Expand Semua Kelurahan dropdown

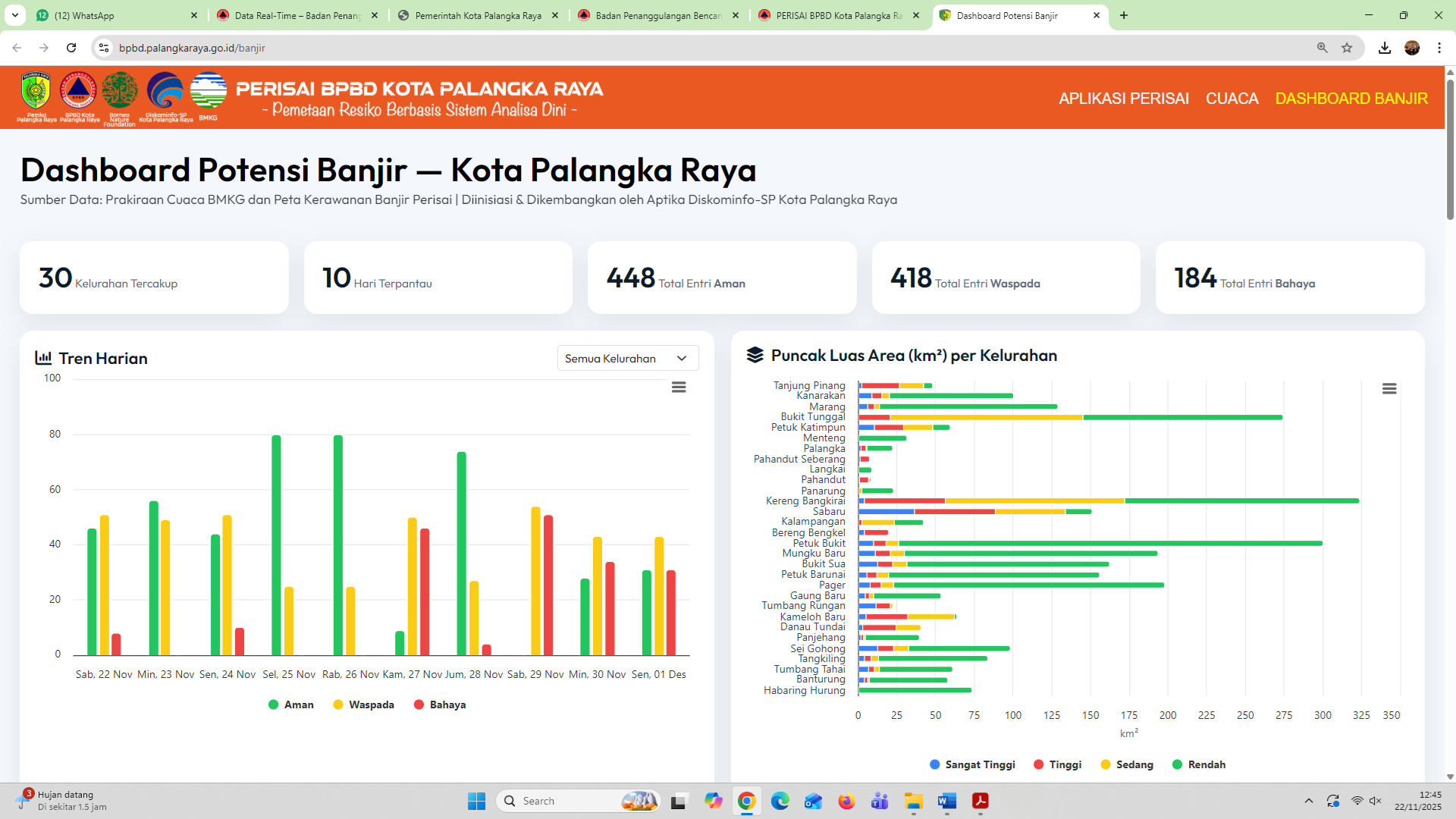tap(627, 359)
